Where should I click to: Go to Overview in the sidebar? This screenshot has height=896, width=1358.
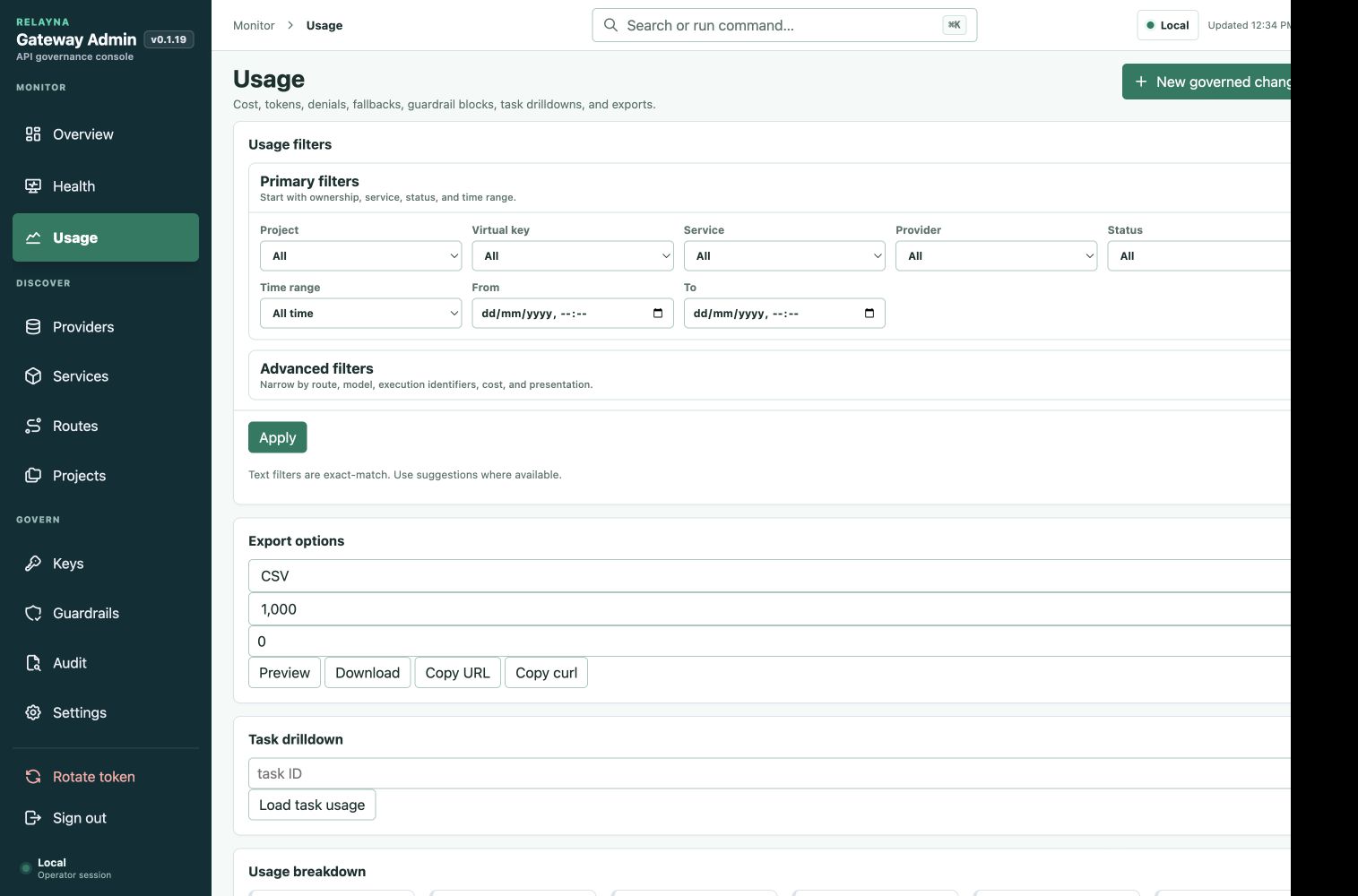pos(106,134)
